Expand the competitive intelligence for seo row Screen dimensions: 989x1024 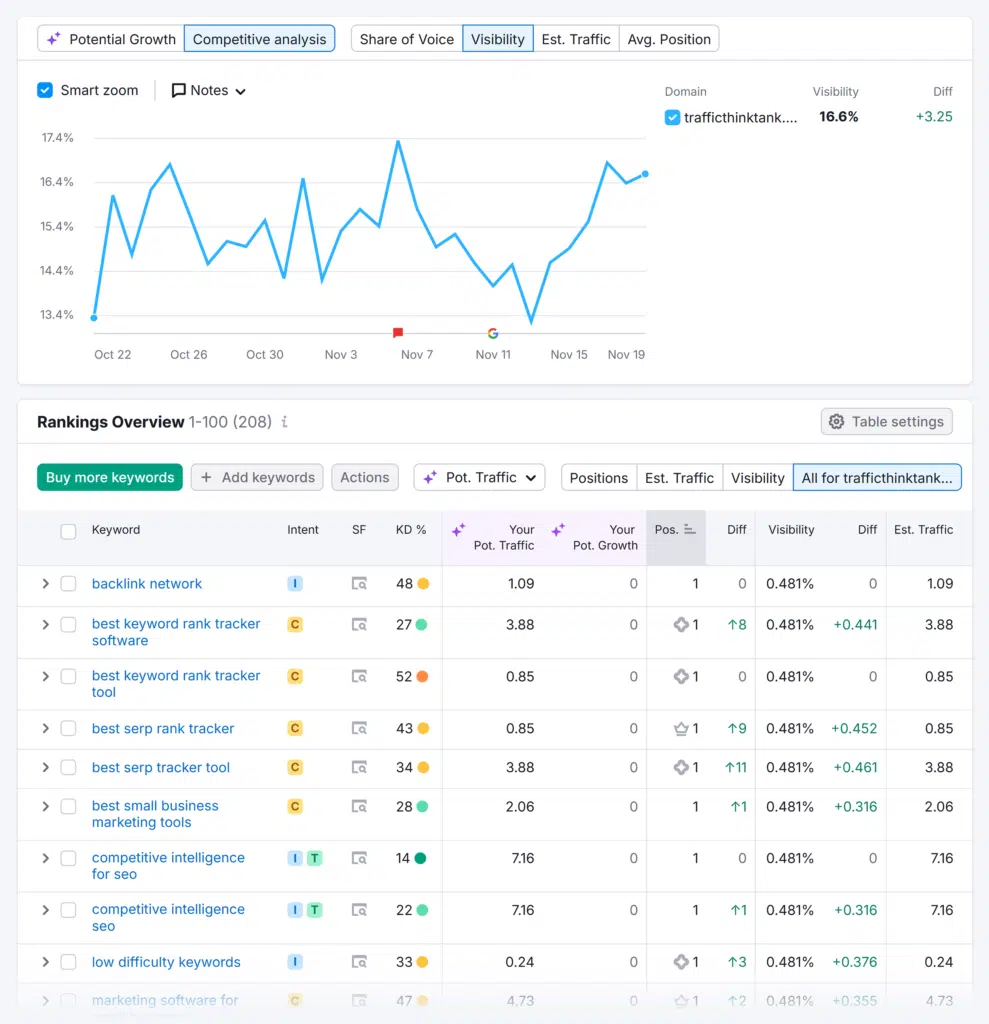click(45, 858)
